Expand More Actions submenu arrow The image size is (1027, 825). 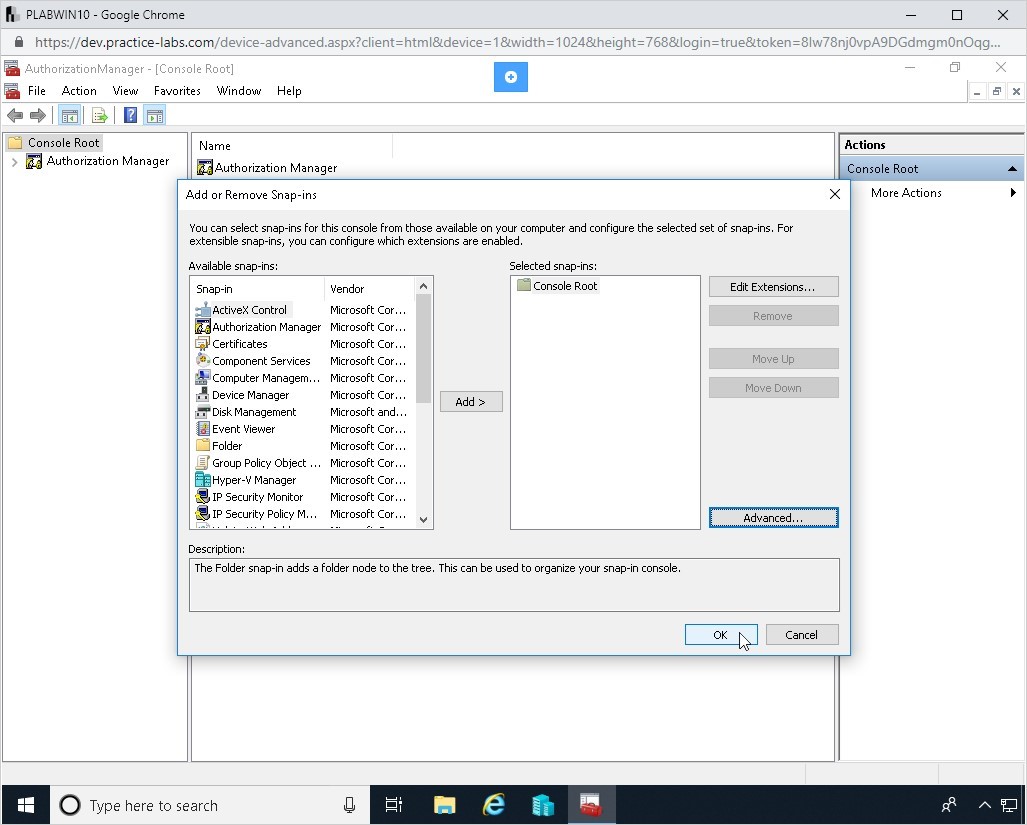(1013, 192)
